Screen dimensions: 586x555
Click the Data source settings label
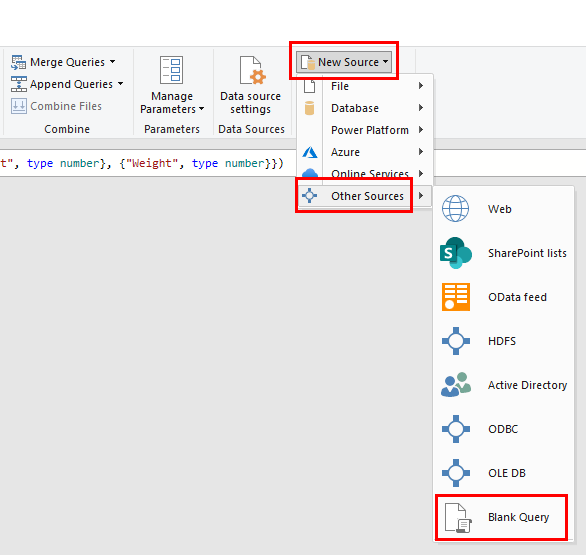[250, 102]
